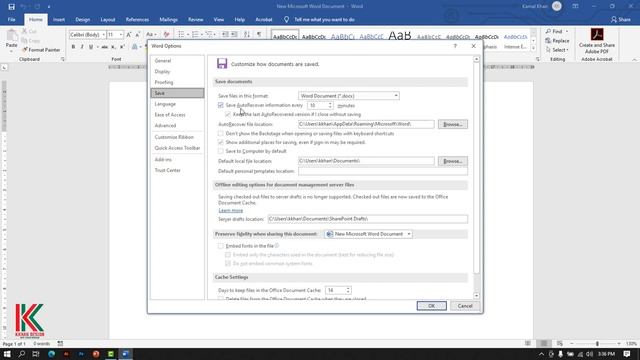Click the Learn more link

coord(231,211)
